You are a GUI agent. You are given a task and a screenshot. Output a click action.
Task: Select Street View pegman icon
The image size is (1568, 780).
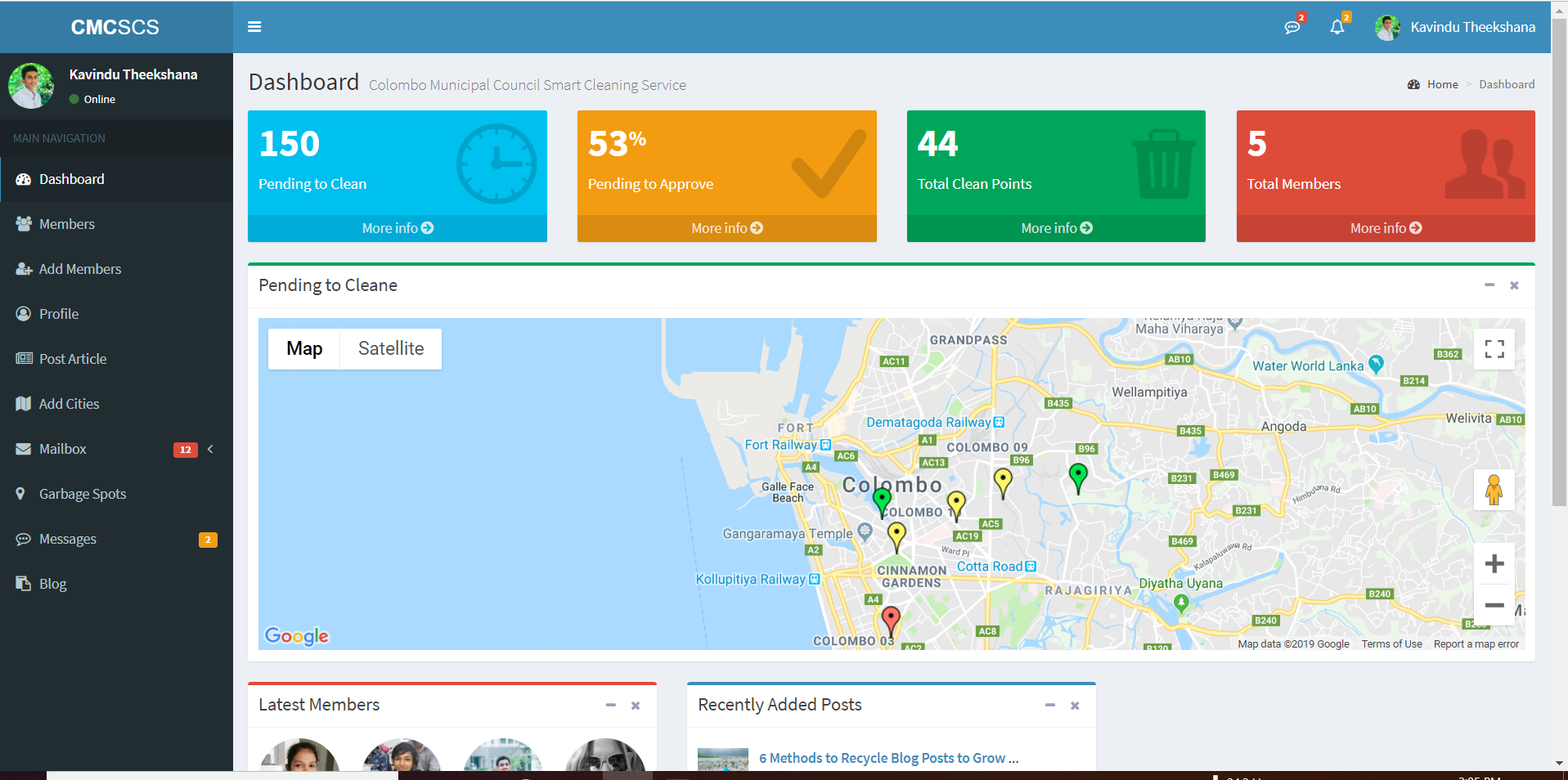(x=1494, y=490)
